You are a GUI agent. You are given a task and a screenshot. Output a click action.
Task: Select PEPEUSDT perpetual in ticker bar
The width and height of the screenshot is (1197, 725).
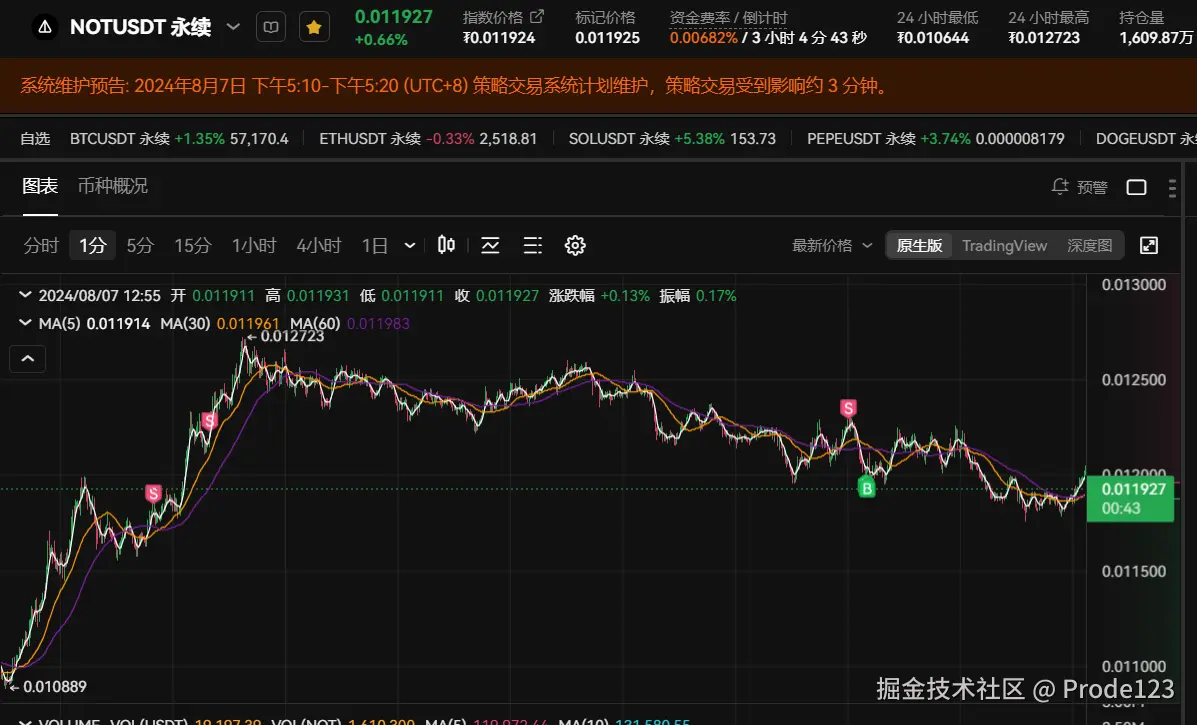coord(936,139)
